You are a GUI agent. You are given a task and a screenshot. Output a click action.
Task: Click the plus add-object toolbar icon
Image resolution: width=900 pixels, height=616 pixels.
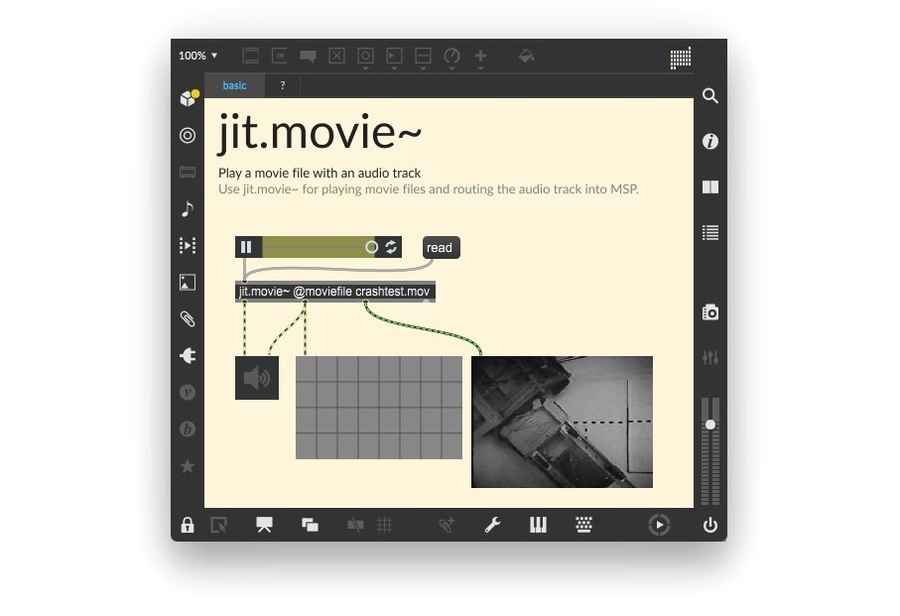(480, 56)
